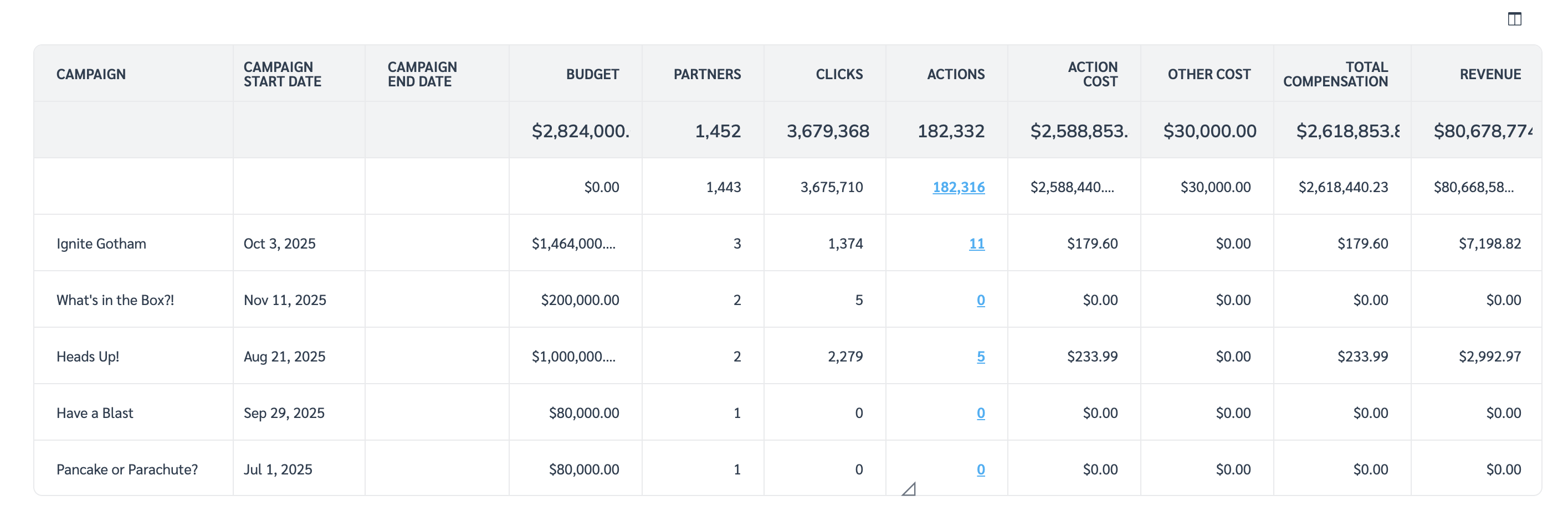Sort by Total Compensation header
This screenshot has height=506, width=1568.
1335,74
